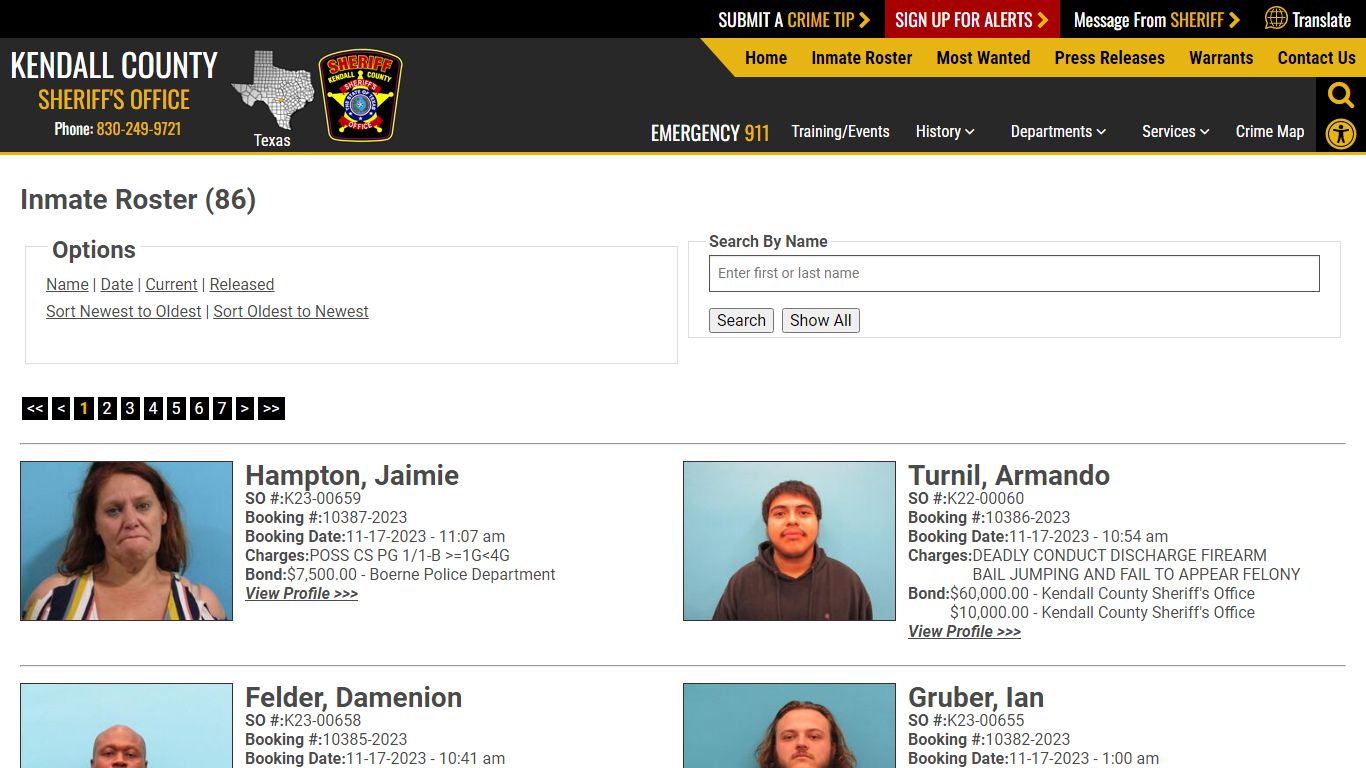Click the EMERGENCY 911 text
This screenshot has width=1366, height=768.
710,133
